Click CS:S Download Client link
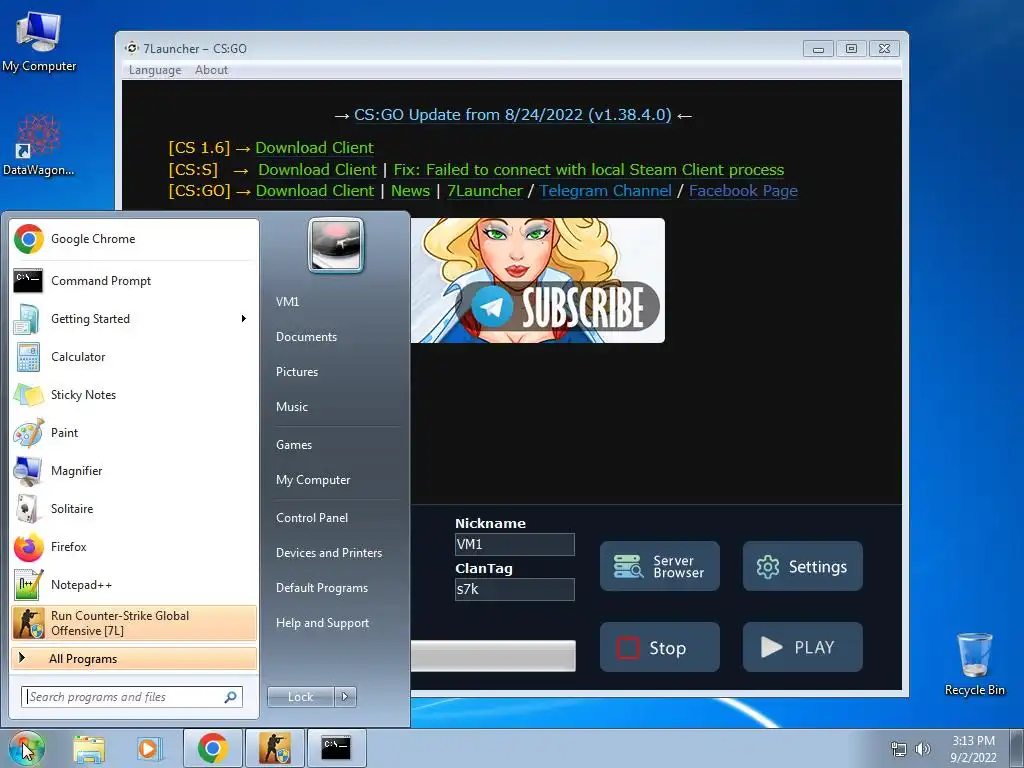 click(317, 170)
